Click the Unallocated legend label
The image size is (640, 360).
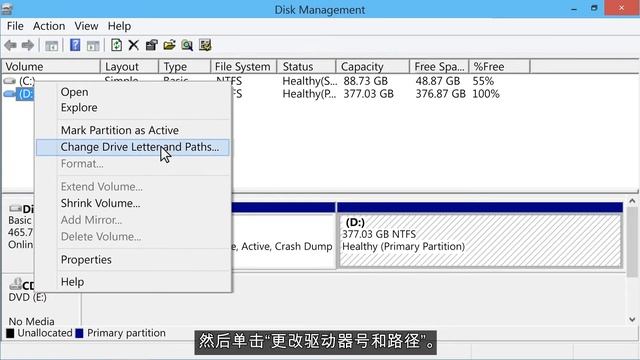[45, 333]
